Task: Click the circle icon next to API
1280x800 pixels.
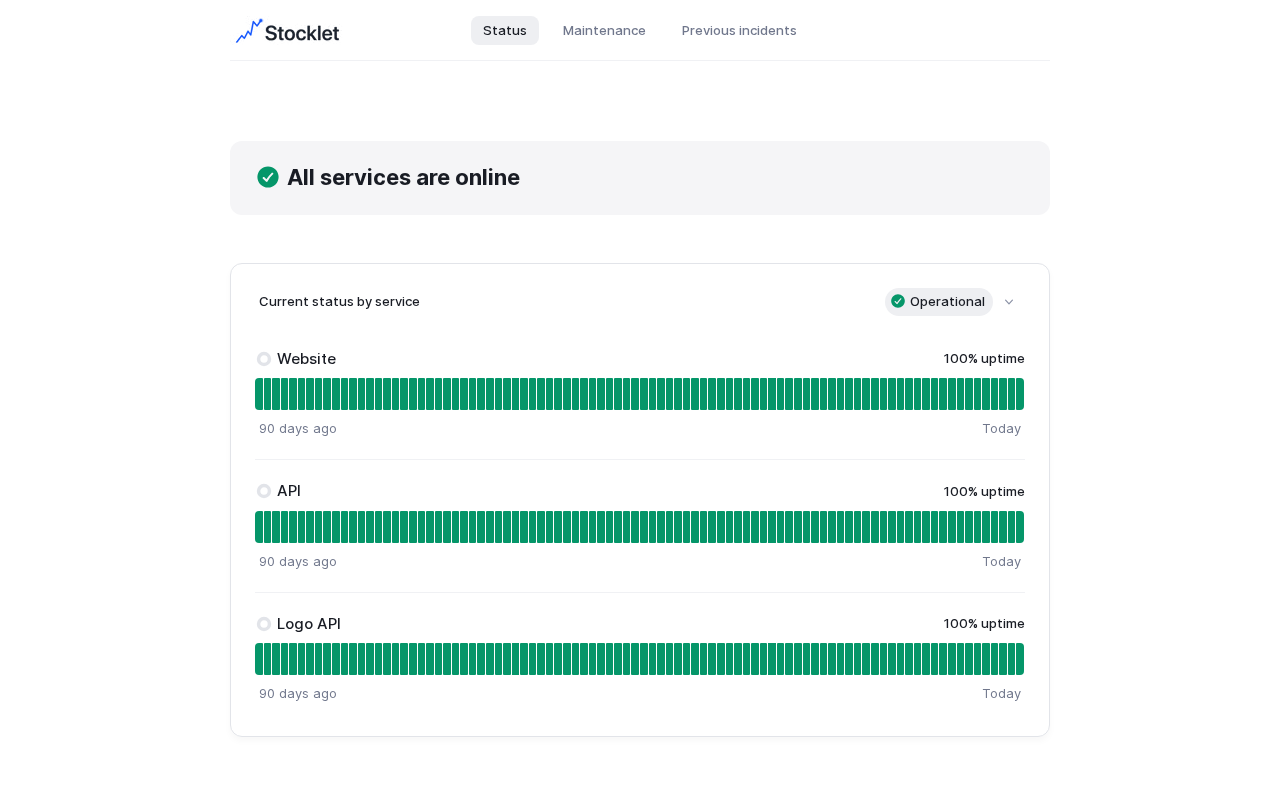Action: [x=264, y=491]
